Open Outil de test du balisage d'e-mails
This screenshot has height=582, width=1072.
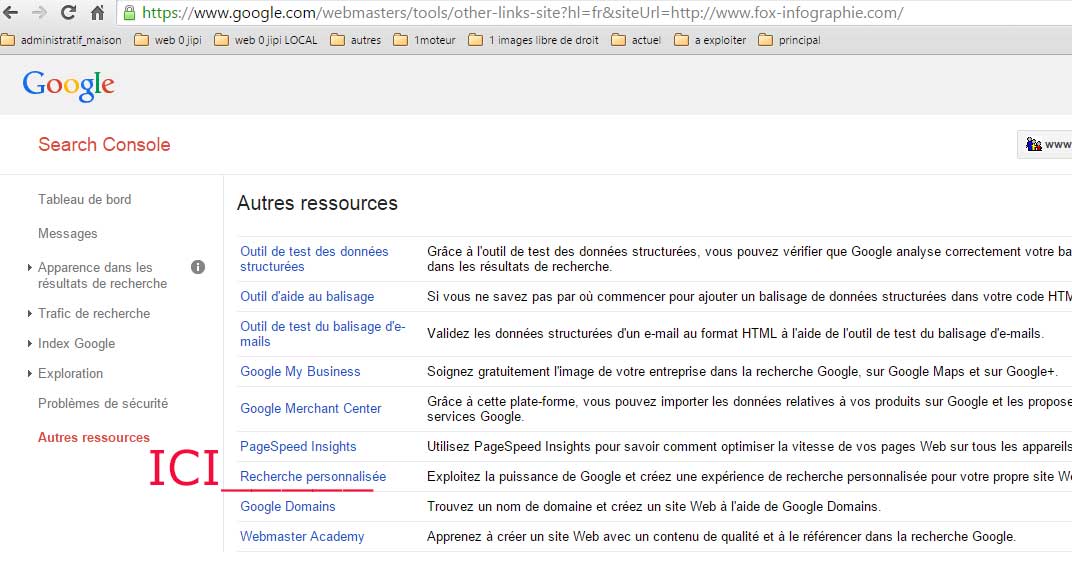pos(323,334)
